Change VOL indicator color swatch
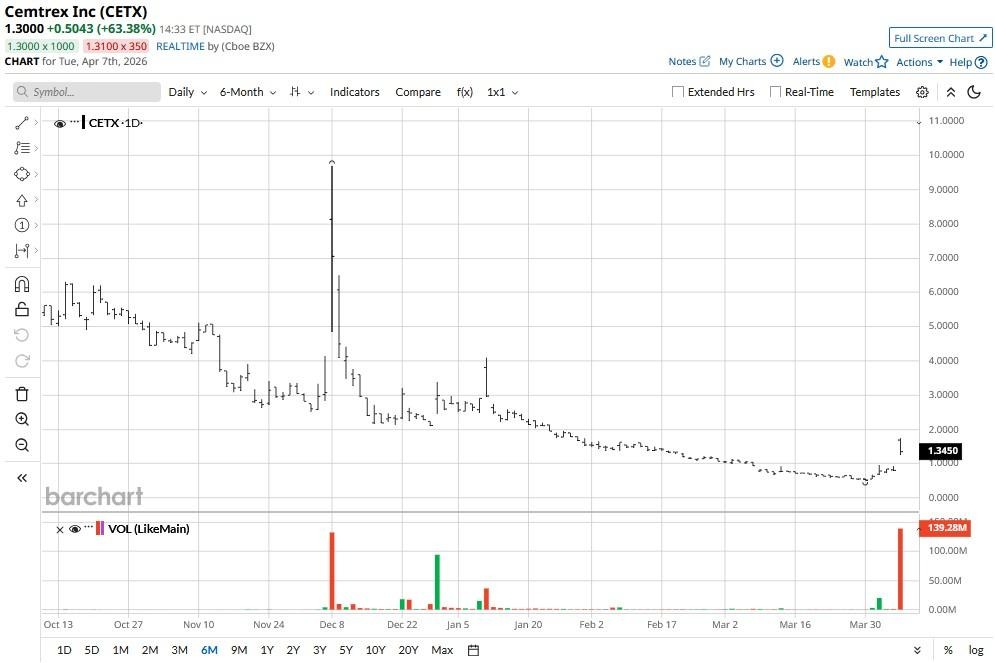The width and height of the screenshot is (995, 663). pos(100,528)
